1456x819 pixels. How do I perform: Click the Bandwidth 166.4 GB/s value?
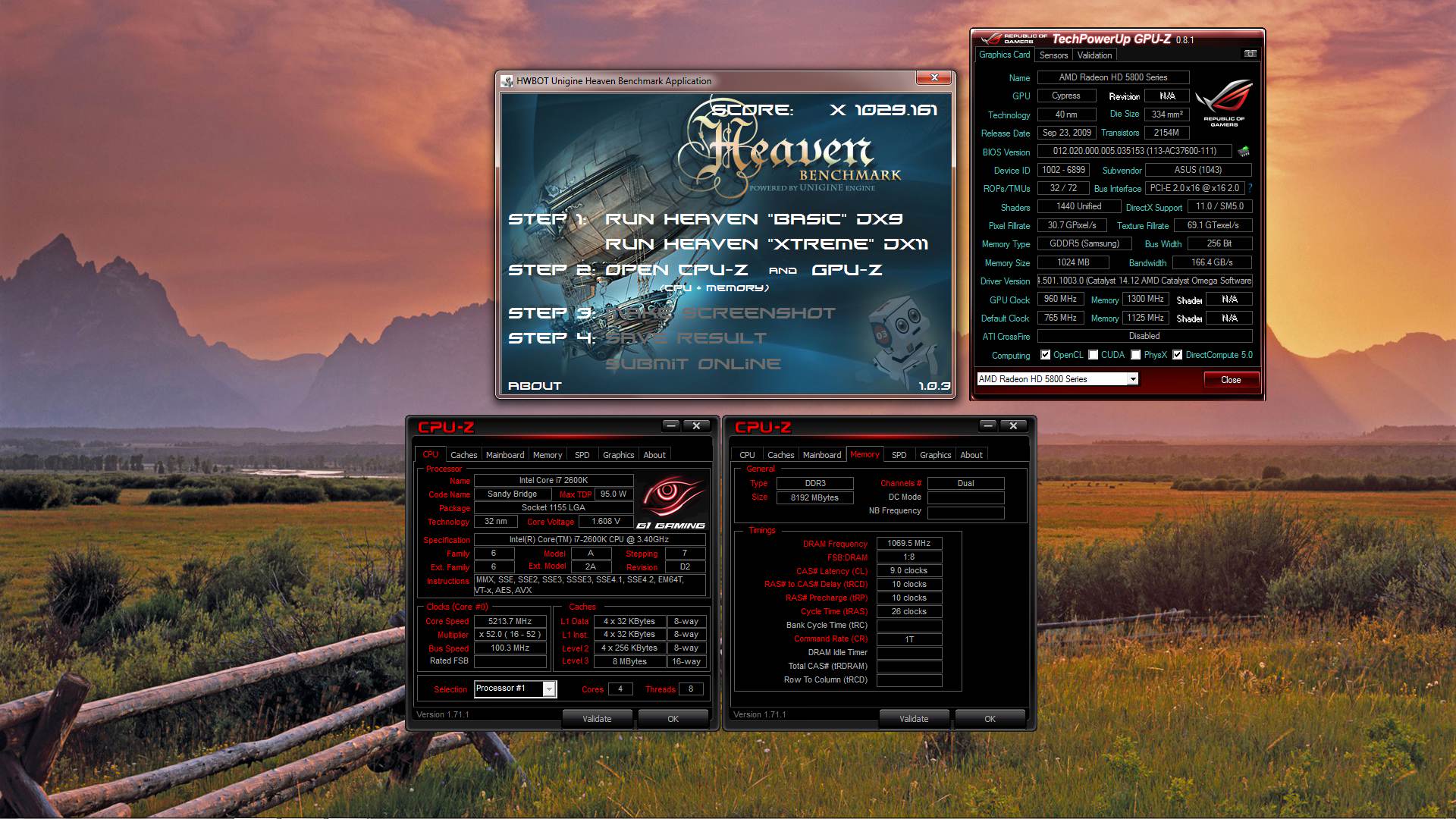pos(1212,262)
